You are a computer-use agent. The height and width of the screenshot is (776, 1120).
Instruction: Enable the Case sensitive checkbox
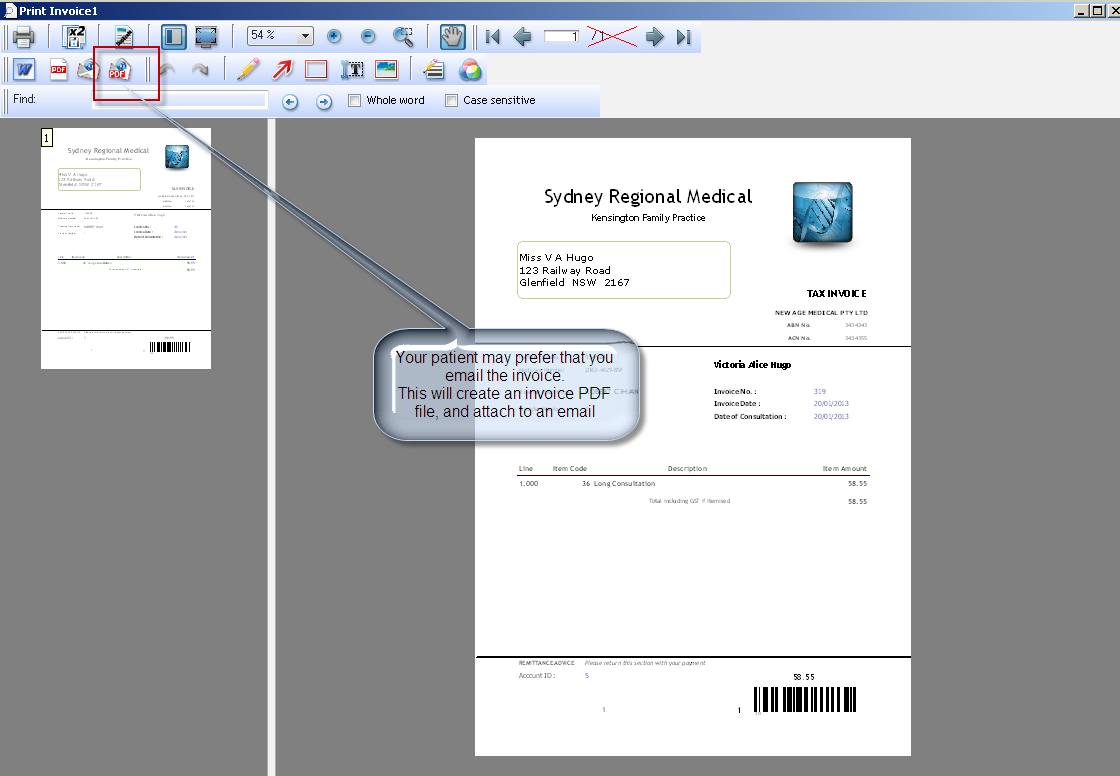tap(451, 101)
